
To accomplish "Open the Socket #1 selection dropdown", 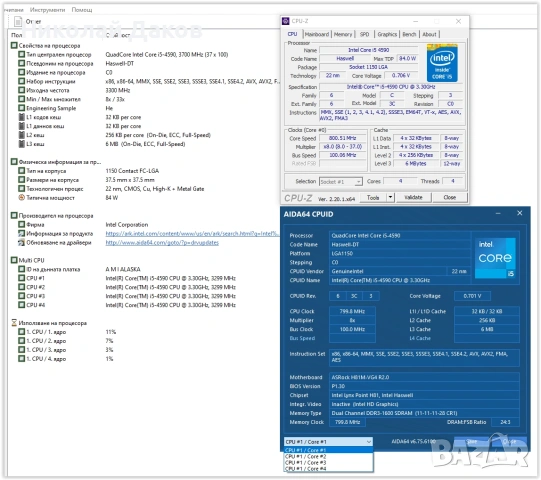I will point(341,182).
